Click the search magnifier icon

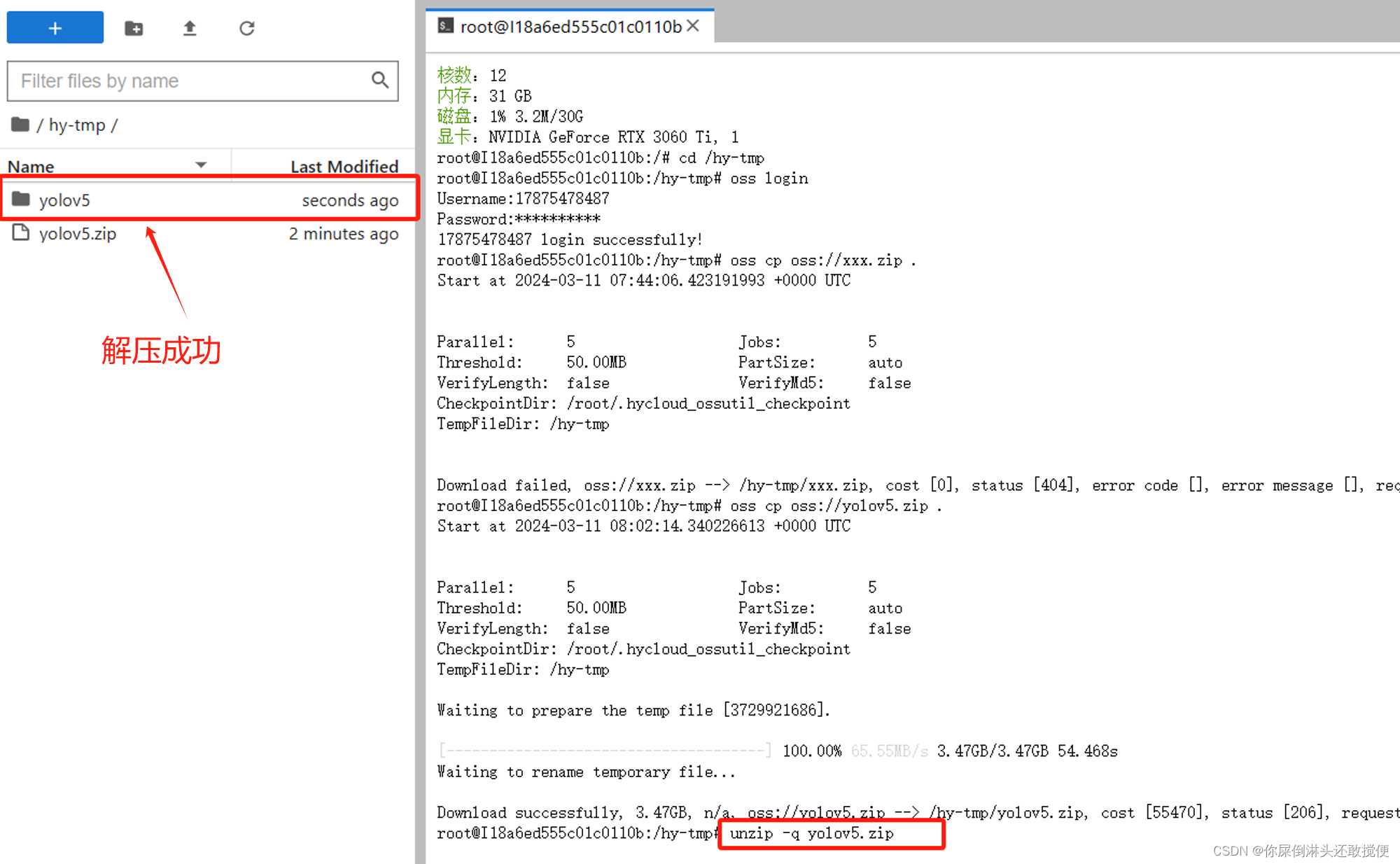point(379,81)
